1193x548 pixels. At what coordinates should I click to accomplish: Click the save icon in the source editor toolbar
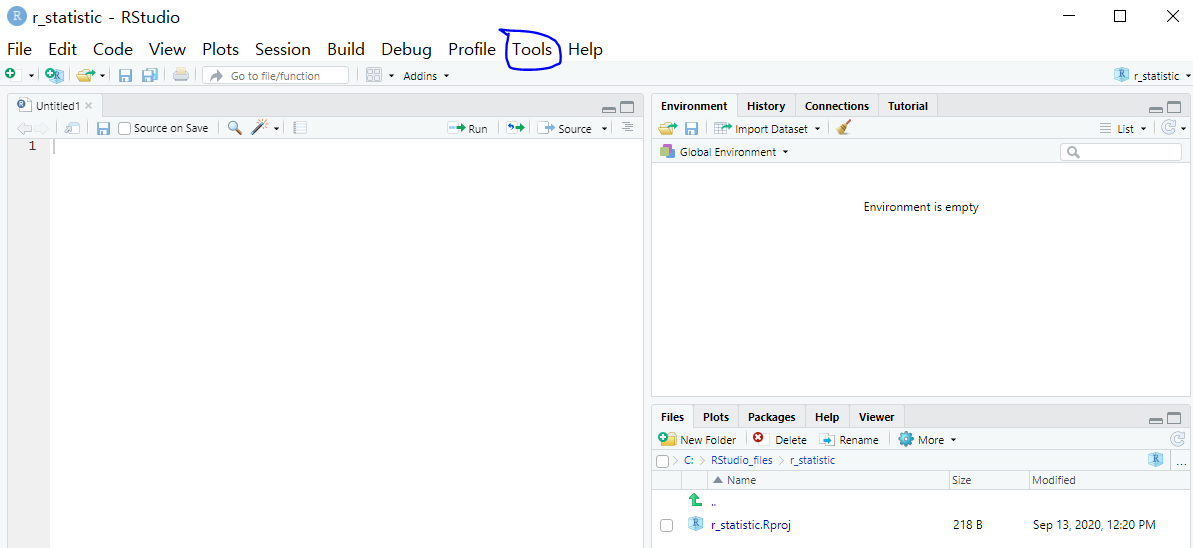point(103,128)
